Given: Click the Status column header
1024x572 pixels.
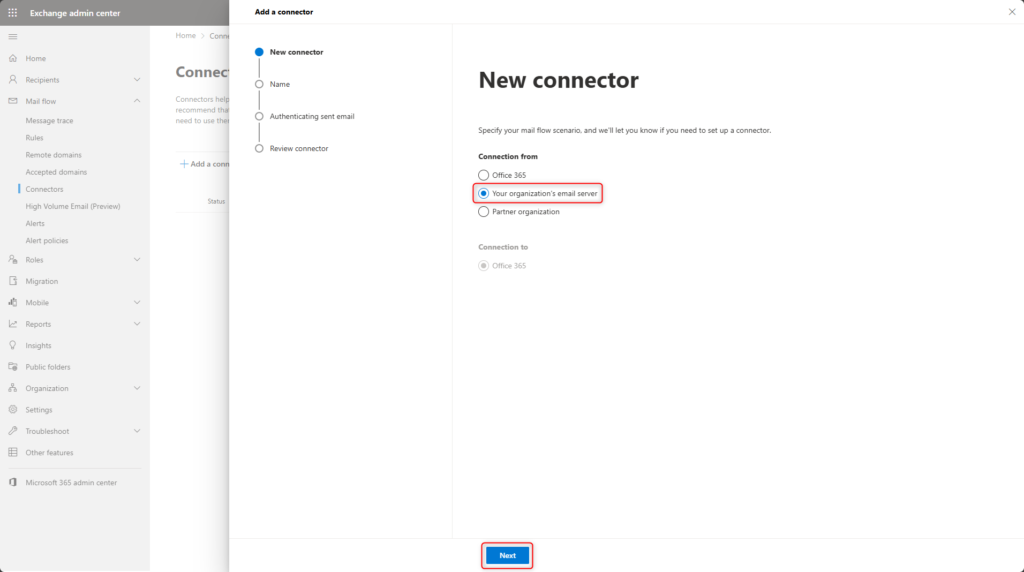Looking at the screenshot, I should click(x=216, y=201).
